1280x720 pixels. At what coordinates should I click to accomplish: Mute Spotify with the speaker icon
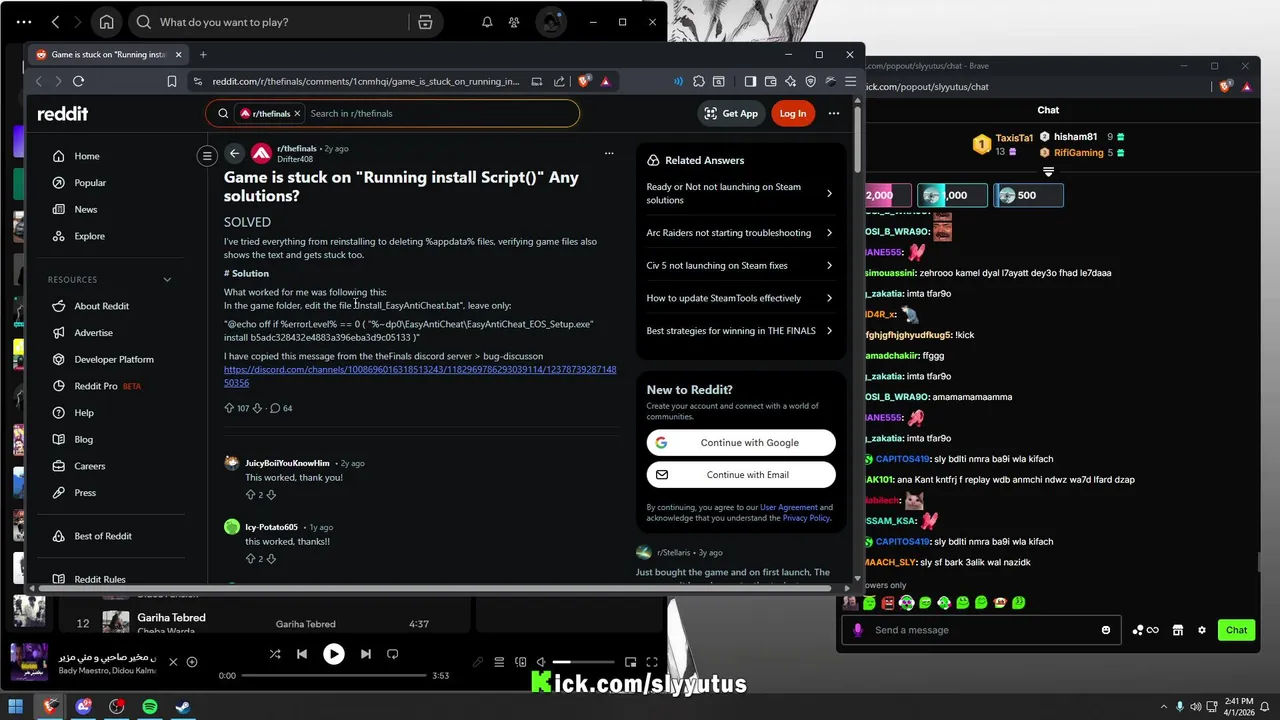pos(541,662)
